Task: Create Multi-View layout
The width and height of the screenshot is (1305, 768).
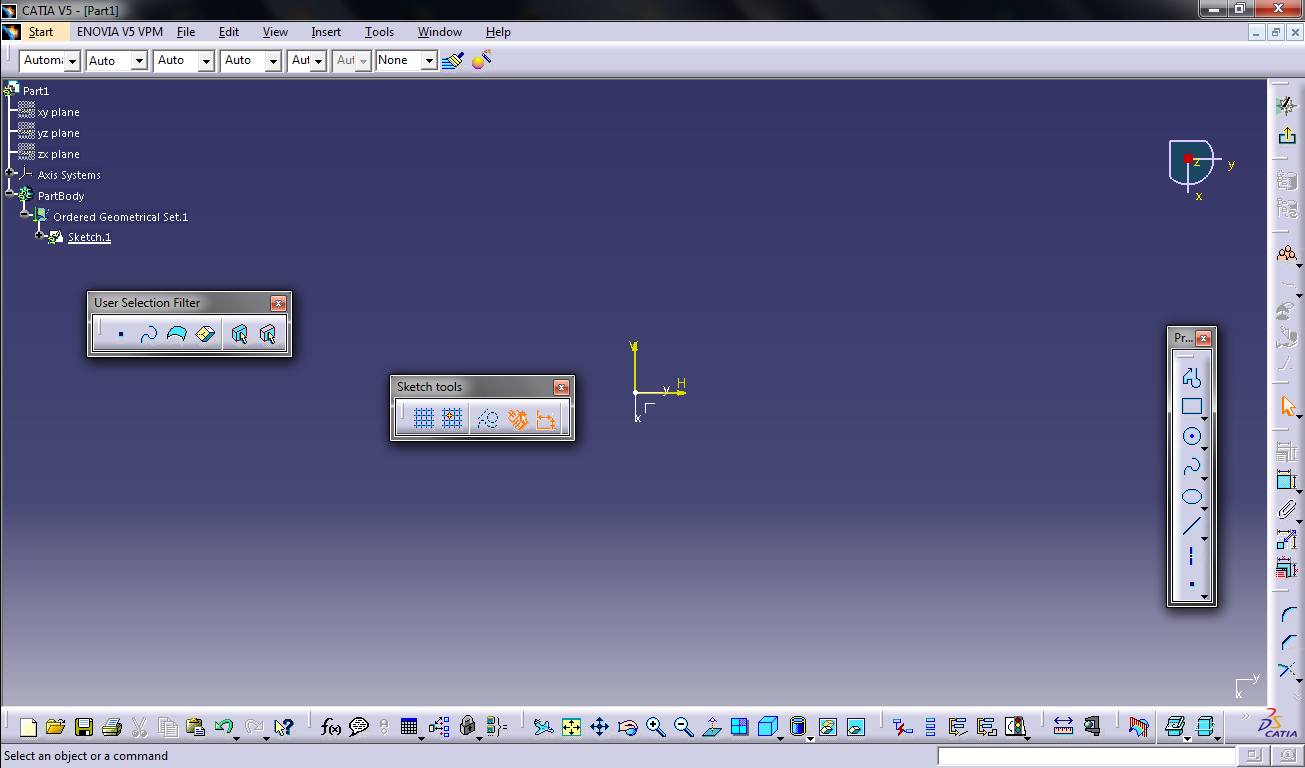Action: [740, 727]
